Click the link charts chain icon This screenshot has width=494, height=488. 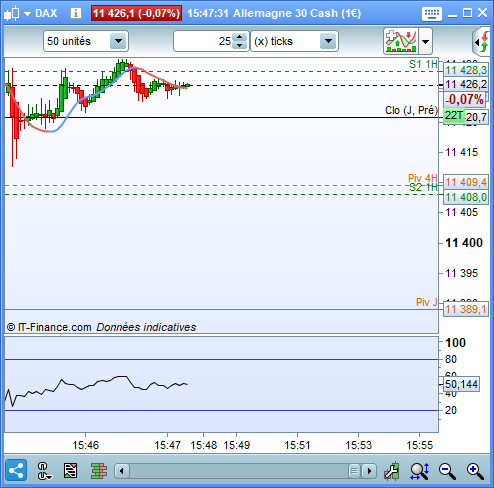[x=44, y=471]
